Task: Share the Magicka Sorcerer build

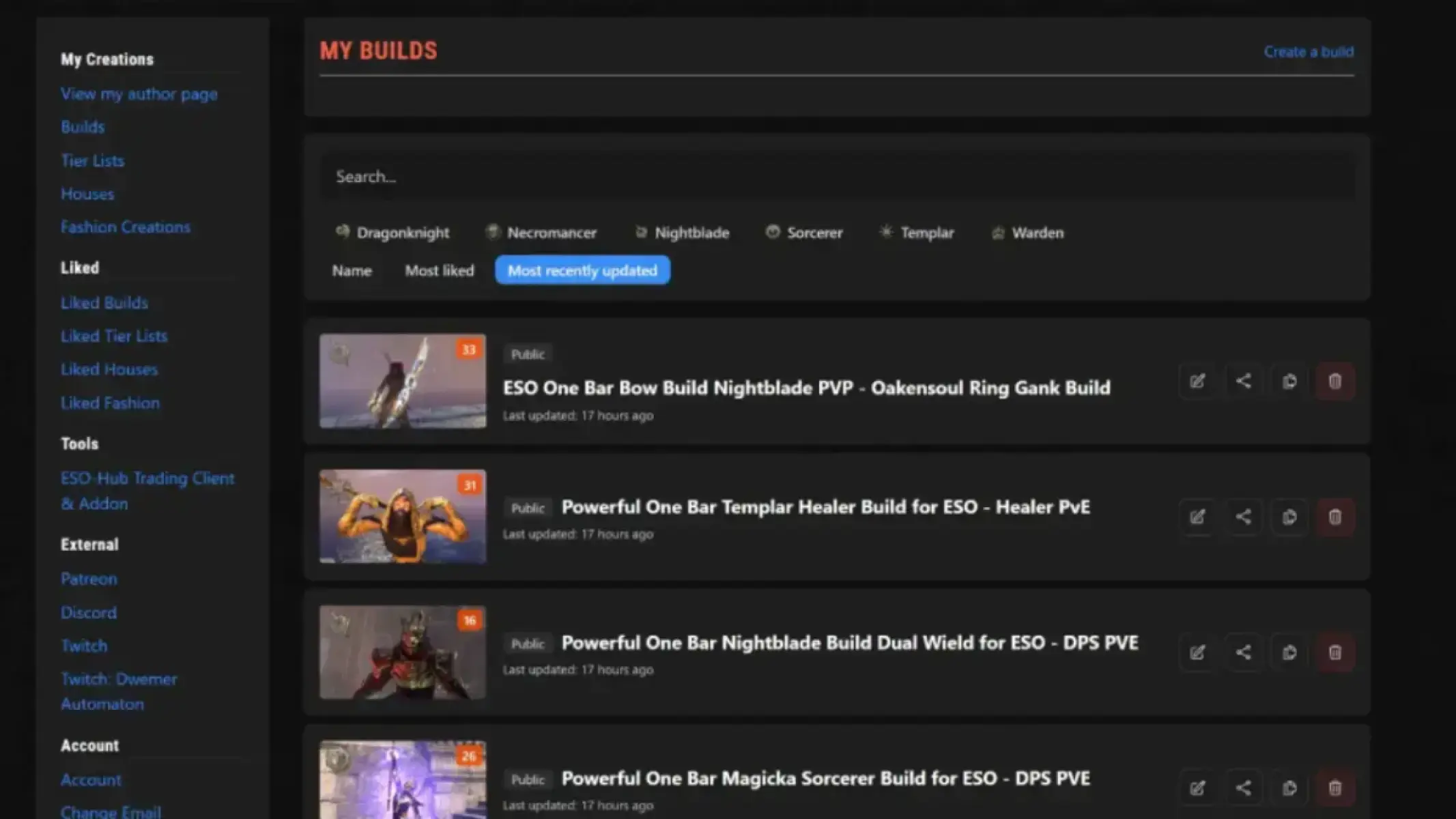Action: pyautogui.click(x=1243, y=788)
